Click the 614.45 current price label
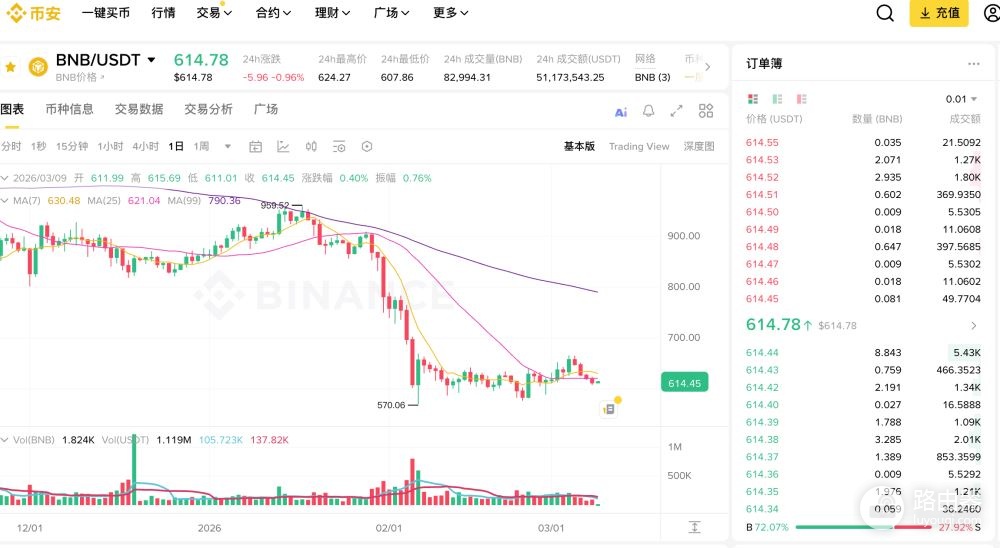The width and height of the screenshot is (1000, 548). click(684, 383)
